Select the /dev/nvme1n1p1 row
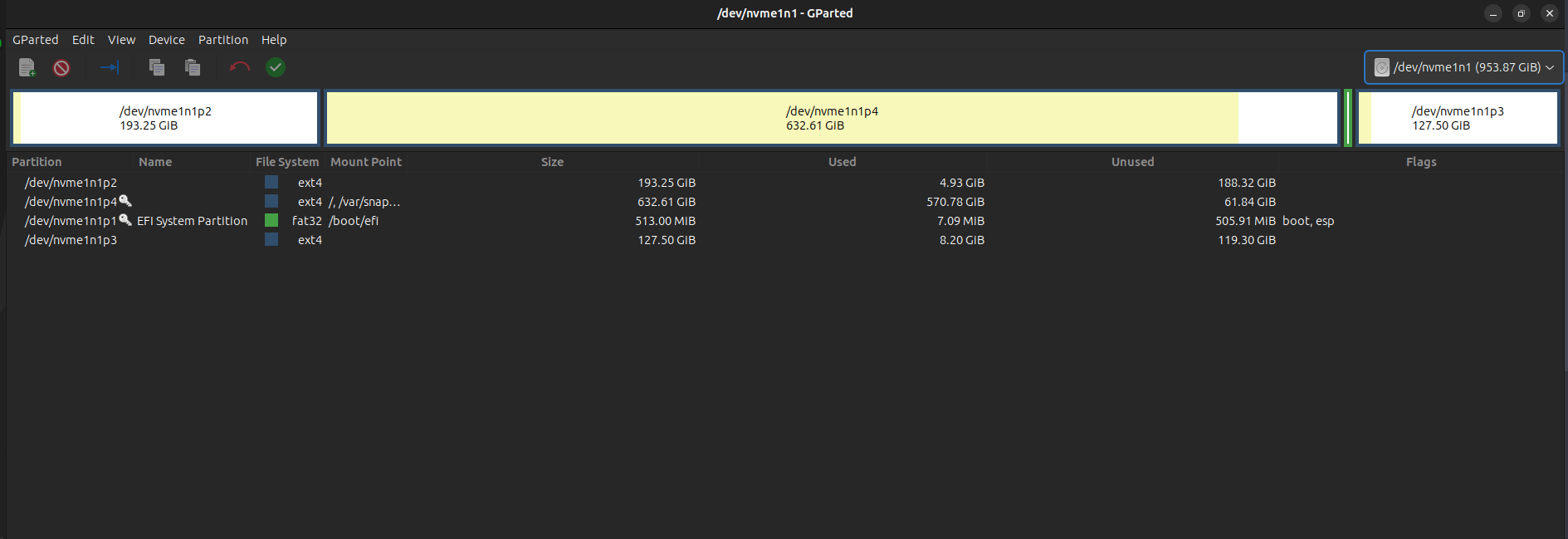 coord(785,220)
